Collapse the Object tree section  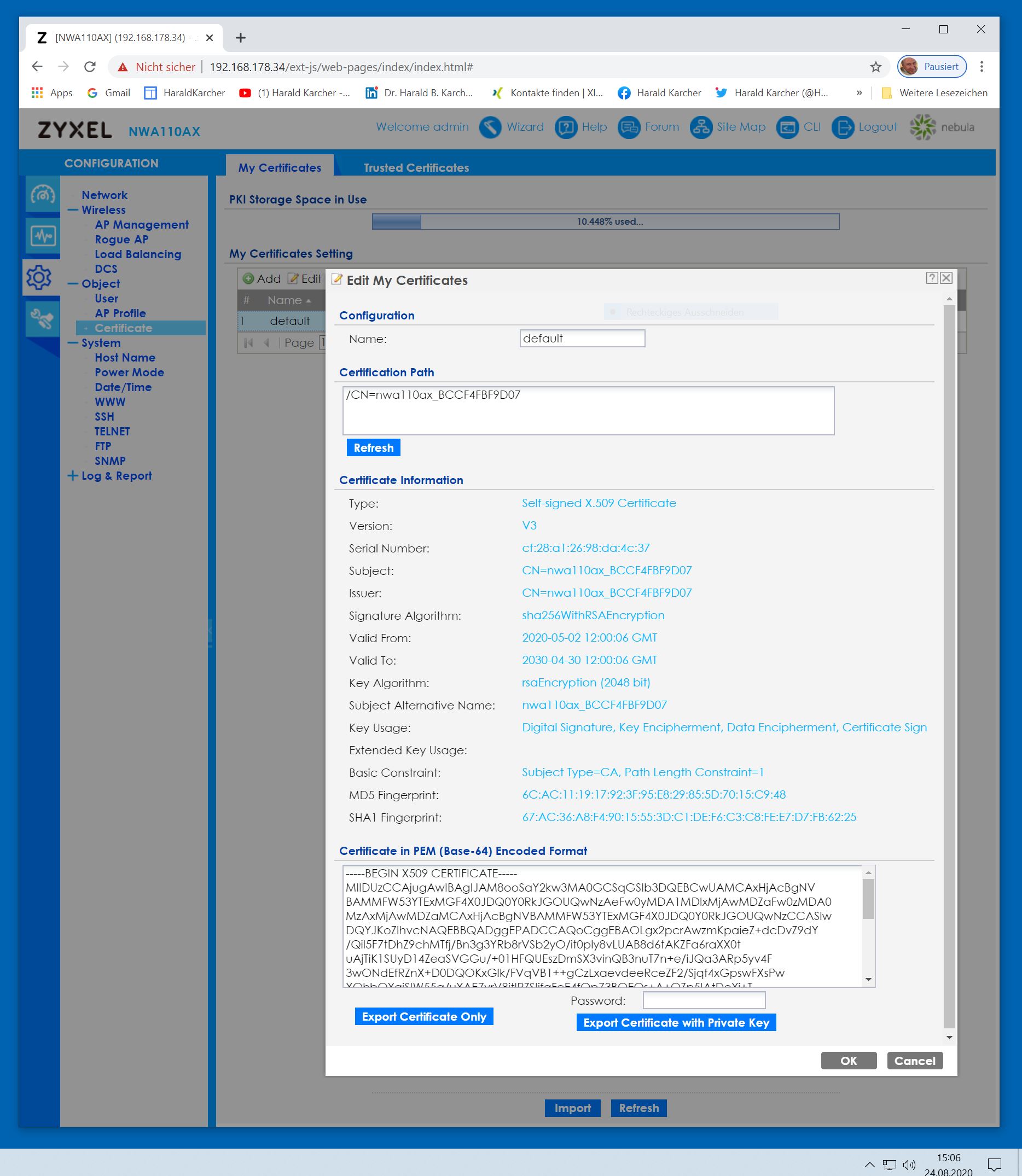click(72, 283)
